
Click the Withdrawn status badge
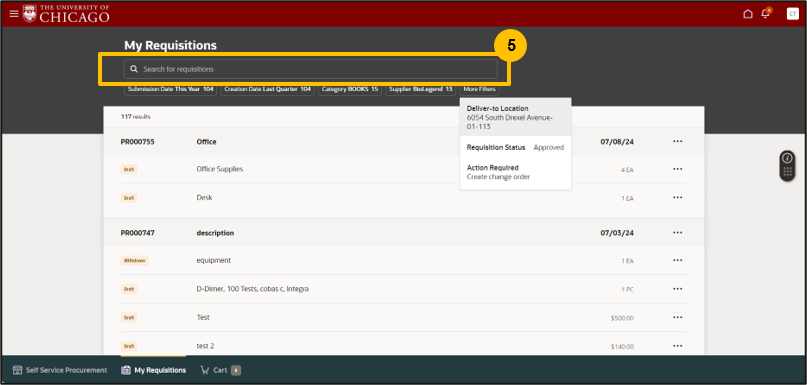[x=135, y=260]
